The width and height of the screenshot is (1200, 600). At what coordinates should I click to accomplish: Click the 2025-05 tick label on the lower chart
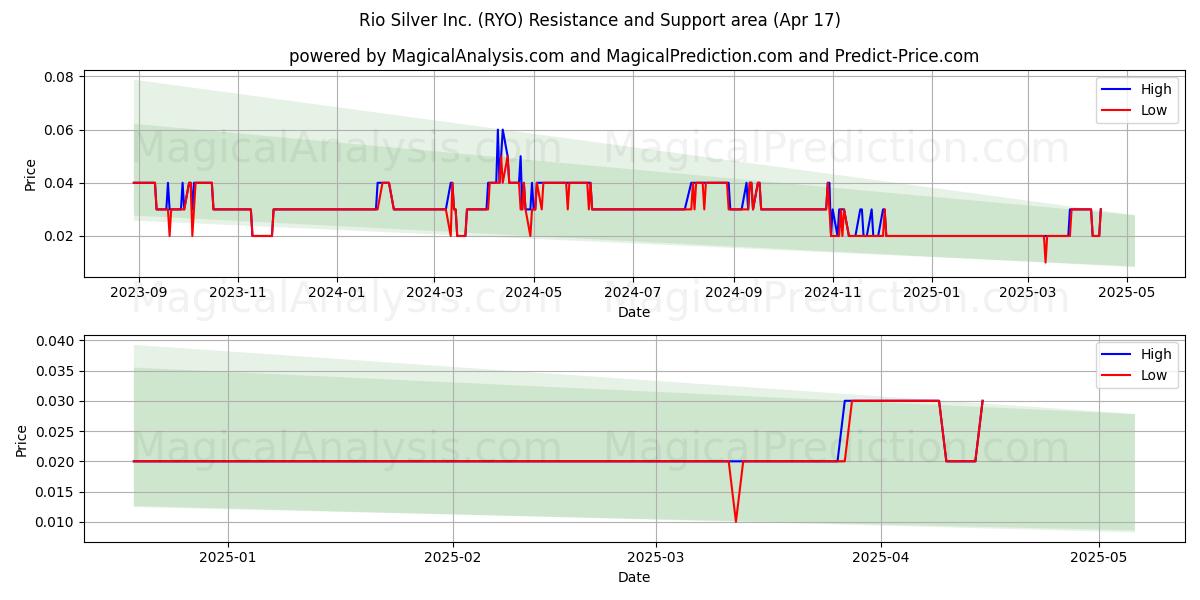click(x=1099, y=558)
